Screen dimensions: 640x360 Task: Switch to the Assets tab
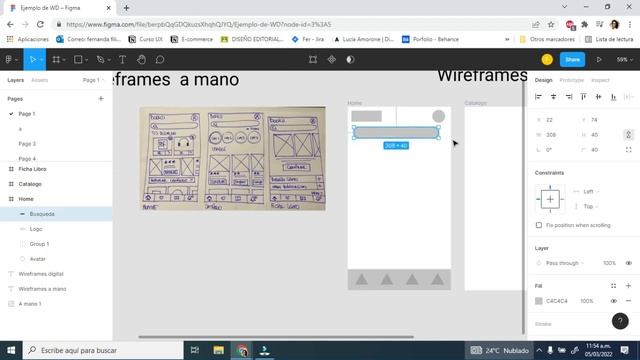pos(40,80)
